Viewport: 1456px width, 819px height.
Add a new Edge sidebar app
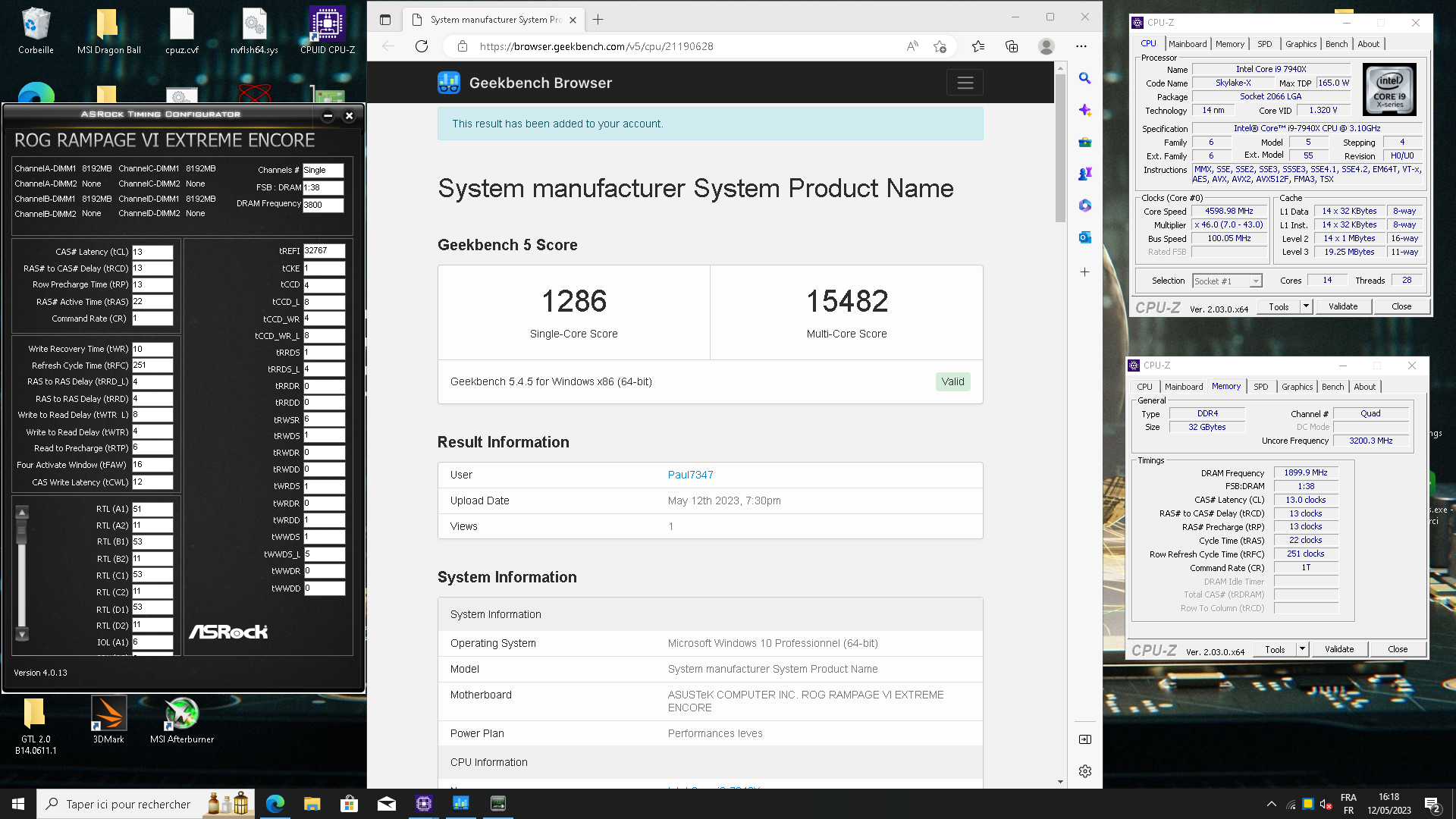pos(1085,271)
